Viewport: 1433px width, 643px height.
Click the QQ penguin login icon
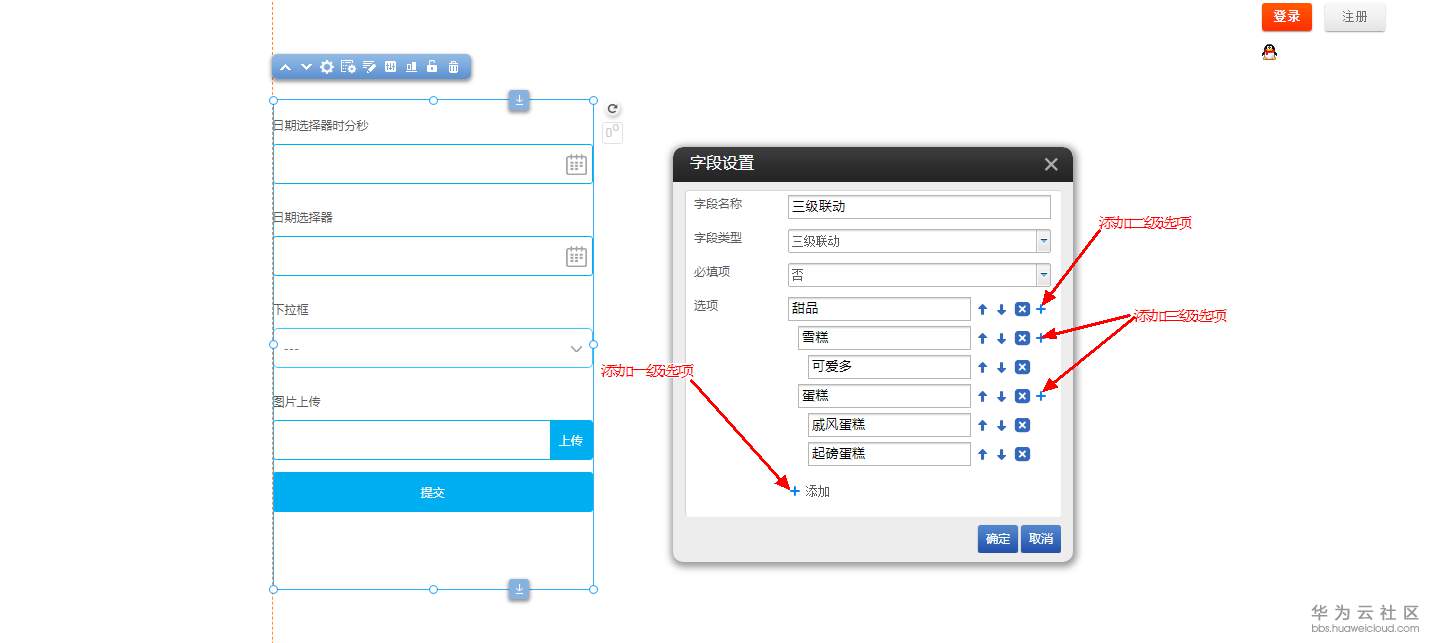click(1269, 53)
